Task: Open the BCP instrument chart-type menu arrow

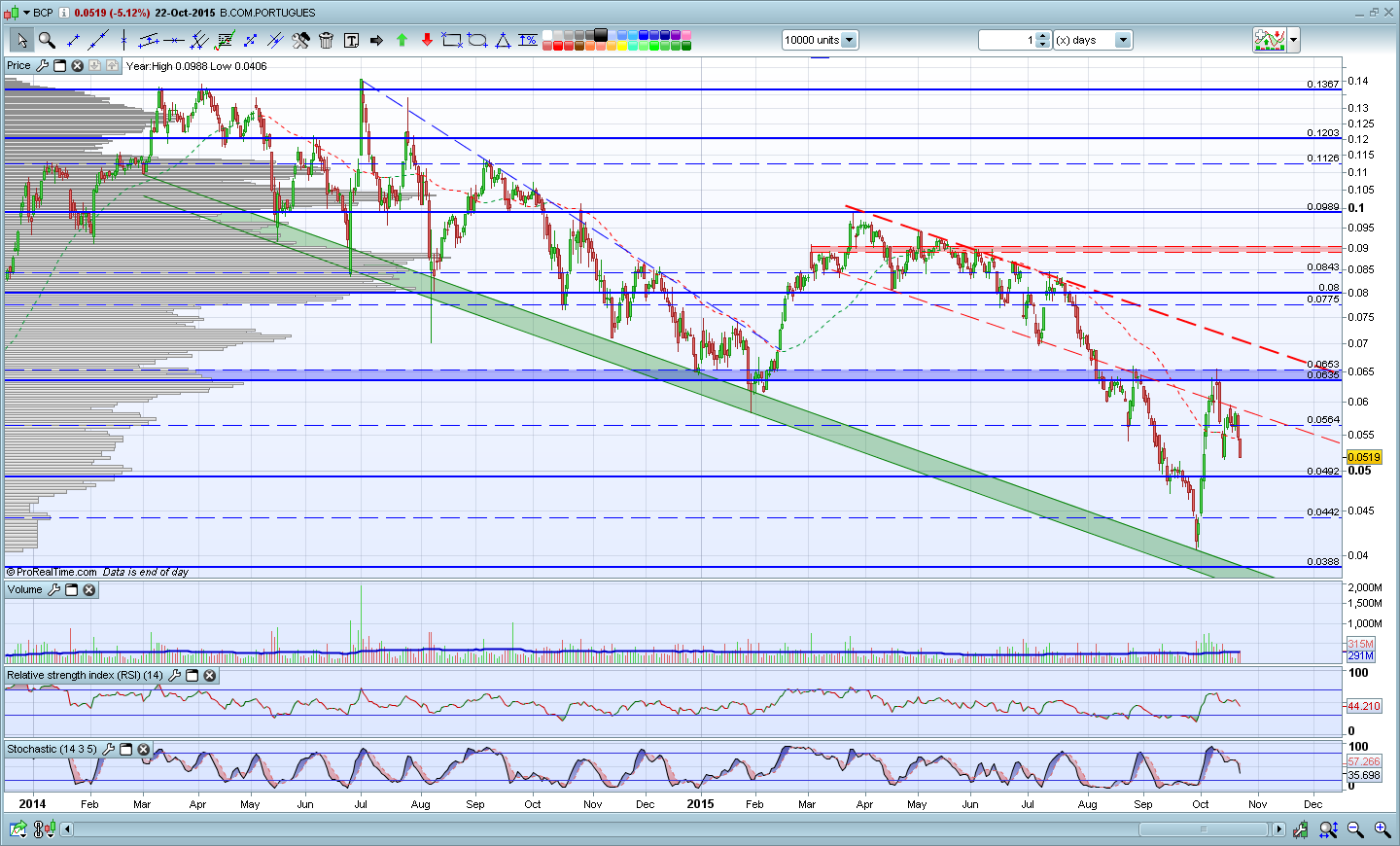Action: point(26,13)
